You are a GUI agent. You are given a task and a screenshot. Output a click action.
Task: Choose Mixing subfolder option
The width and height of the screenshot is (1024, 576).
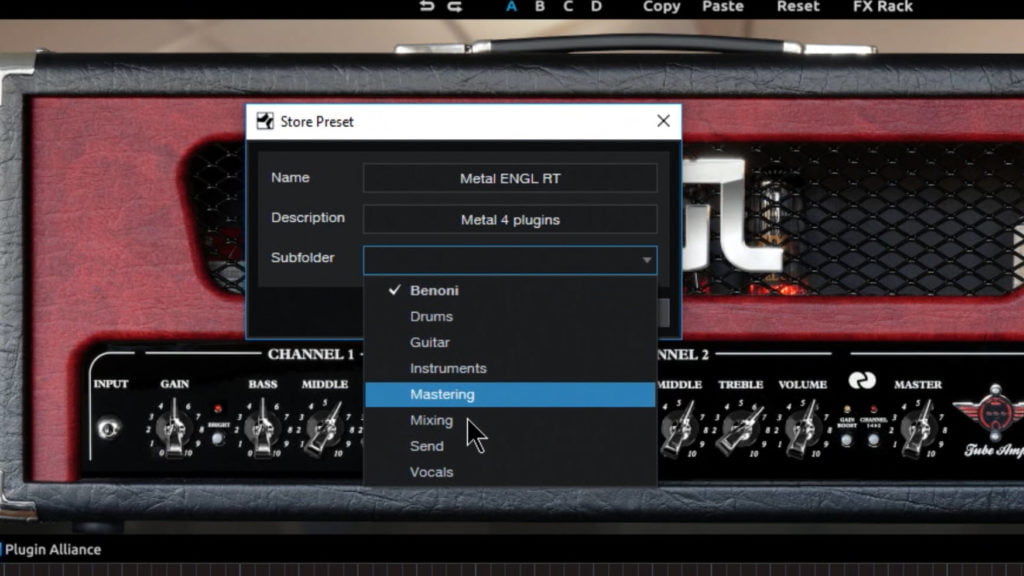tap(510, 420)
